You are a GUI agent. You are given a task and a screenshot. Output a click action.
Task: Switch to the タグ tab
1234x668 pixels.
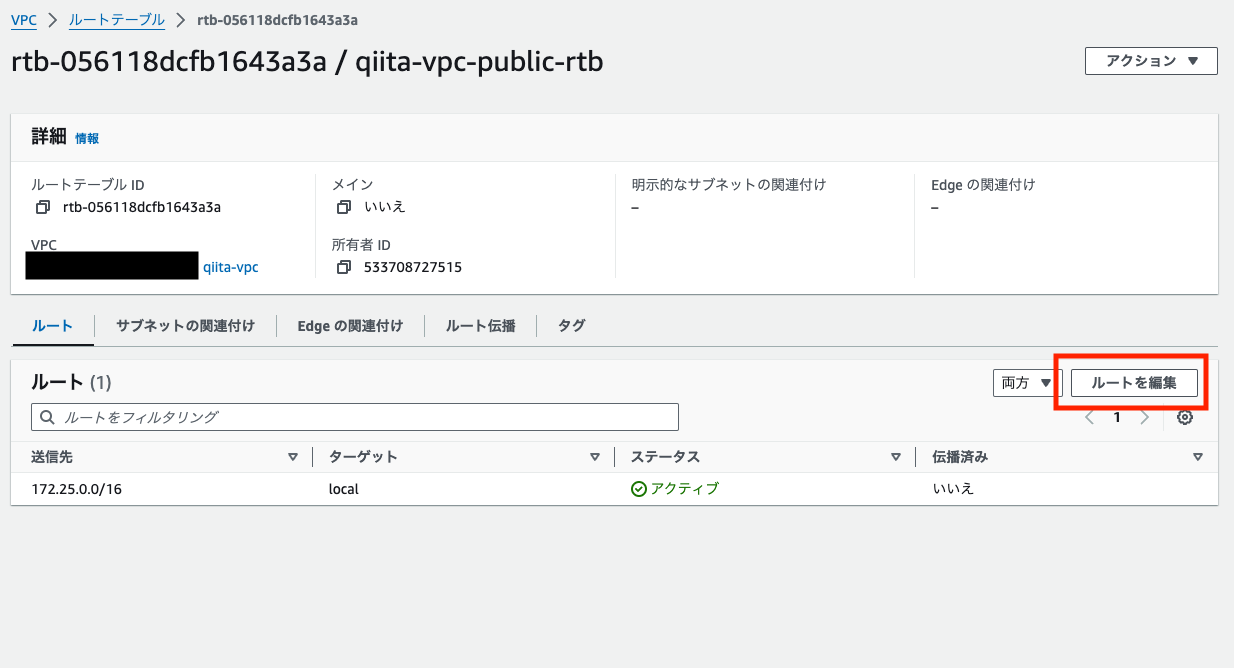pos(571,326)
